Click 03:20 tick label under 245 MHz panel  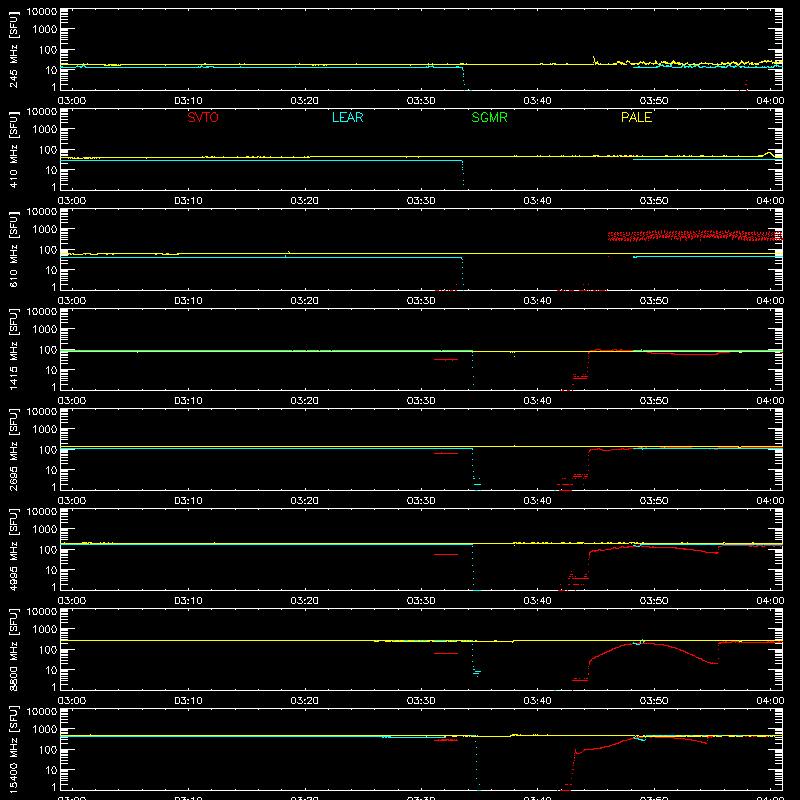(305, 101)
